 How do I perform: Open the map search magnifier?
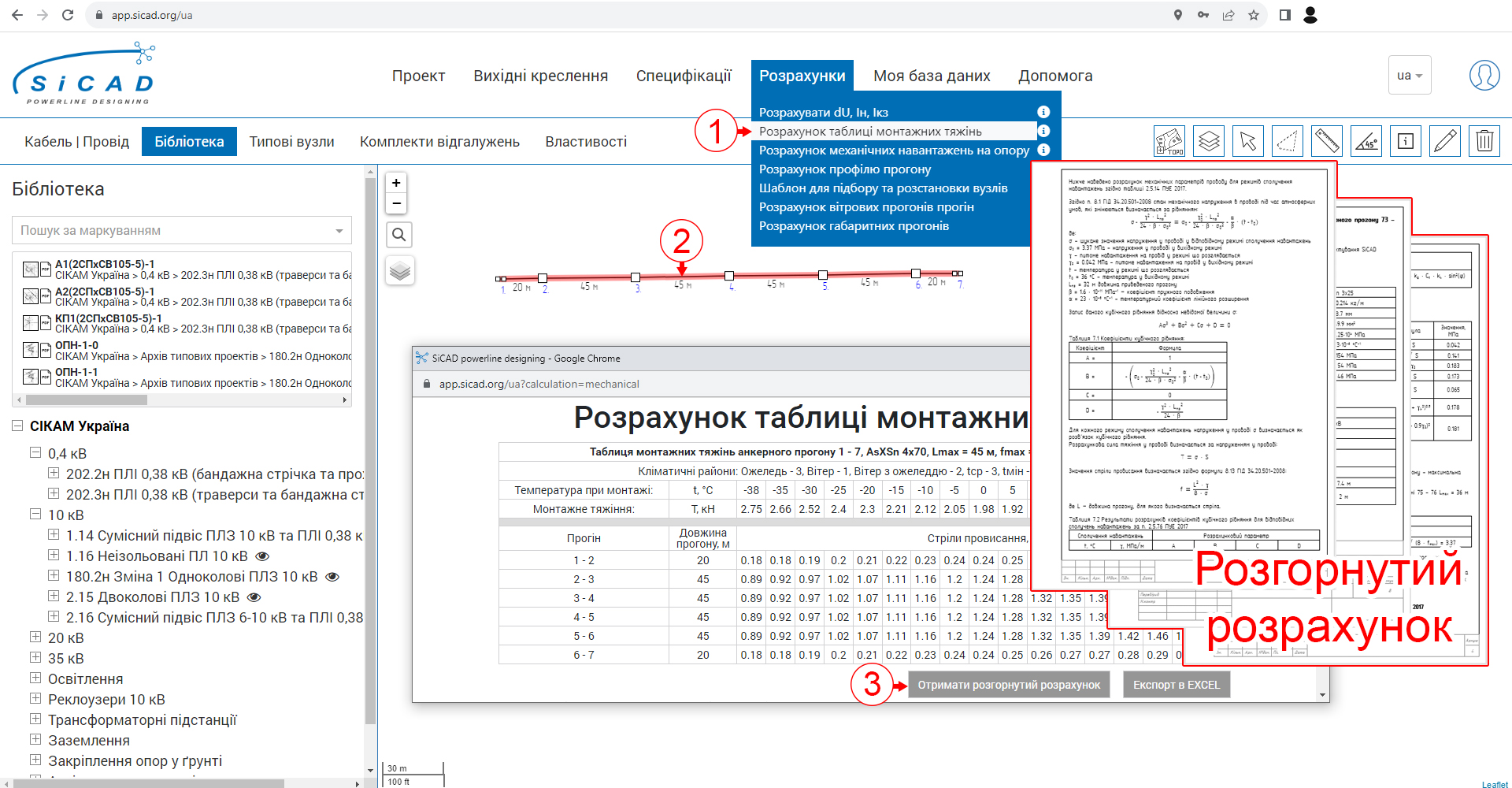pyautogui.click(x=399, y=235)
